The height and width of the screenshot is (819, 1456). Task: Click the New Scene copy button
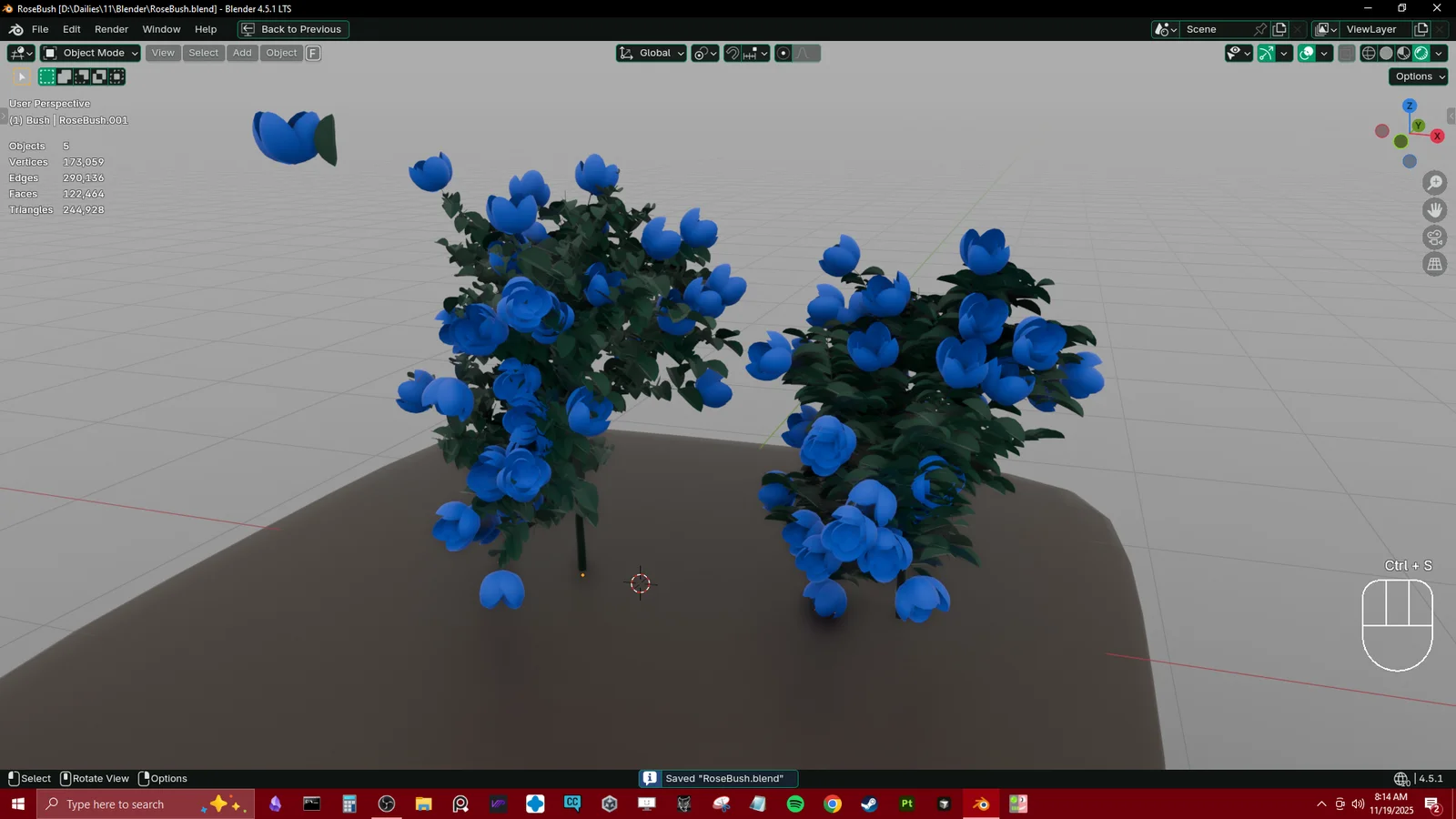coord(1279,29)
